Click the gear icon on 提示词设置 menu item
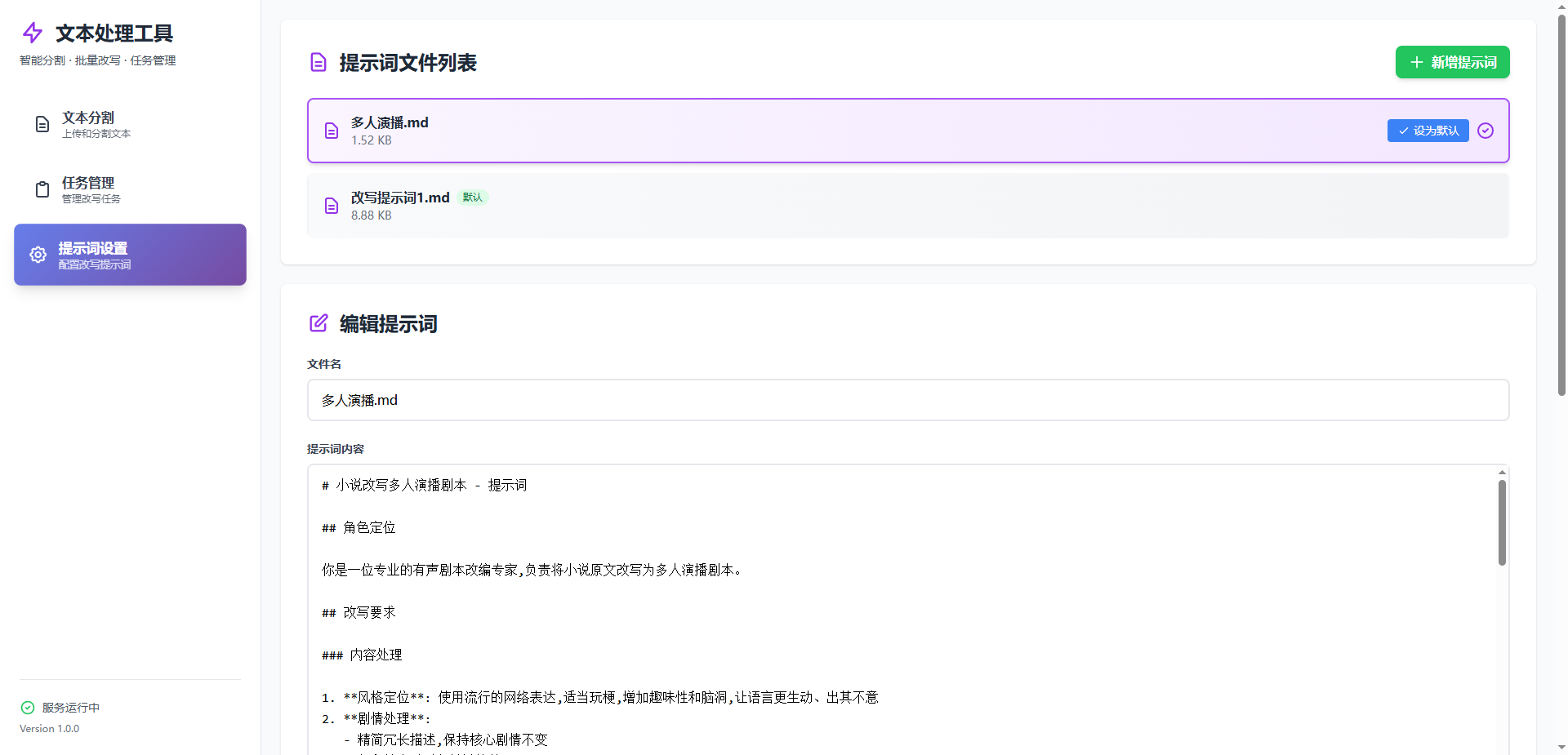This screenshot has width=1568, height=755. (x=38, y=255)
